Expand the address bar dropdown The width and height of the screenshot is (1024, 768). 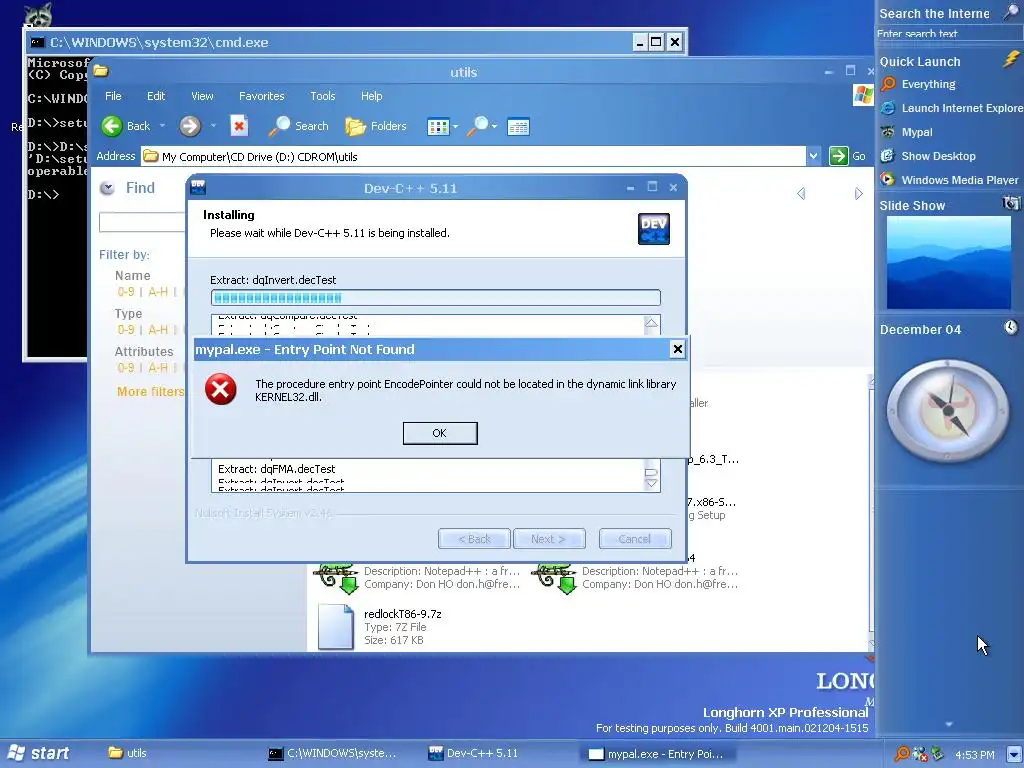(x=814, y=157)
